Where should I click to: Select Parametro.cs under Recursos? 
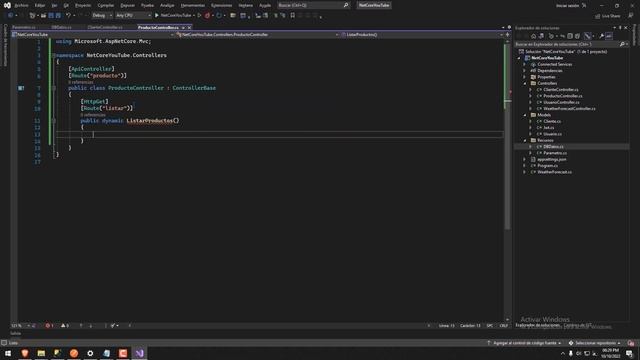tap(555, 153)
